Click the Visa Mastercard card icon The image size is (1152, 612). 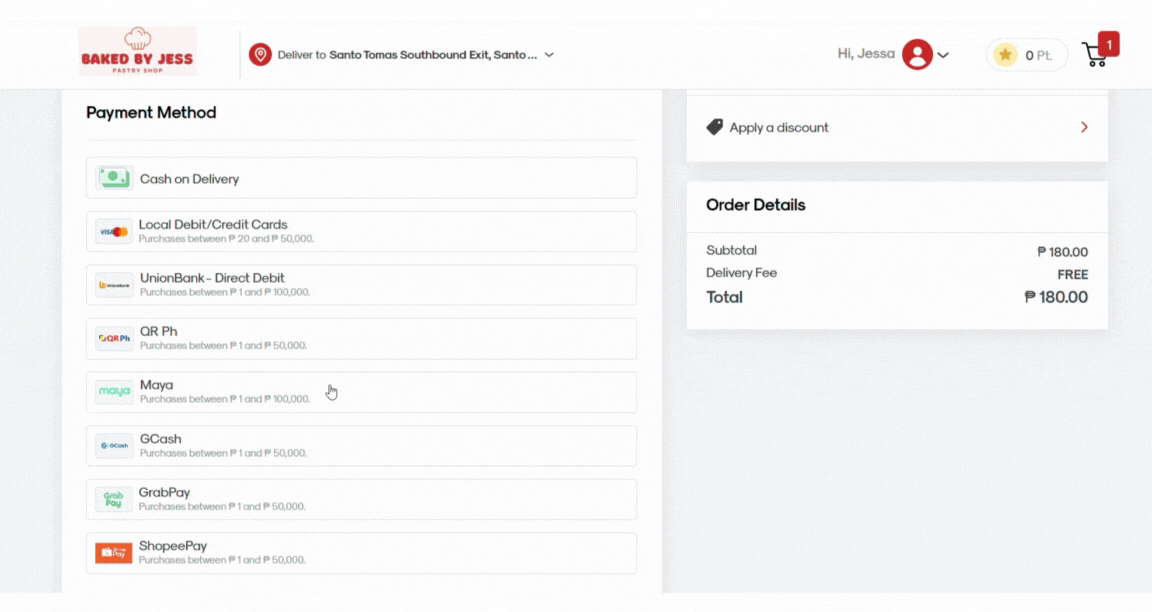pyautogui.click(x=114, y=231)
